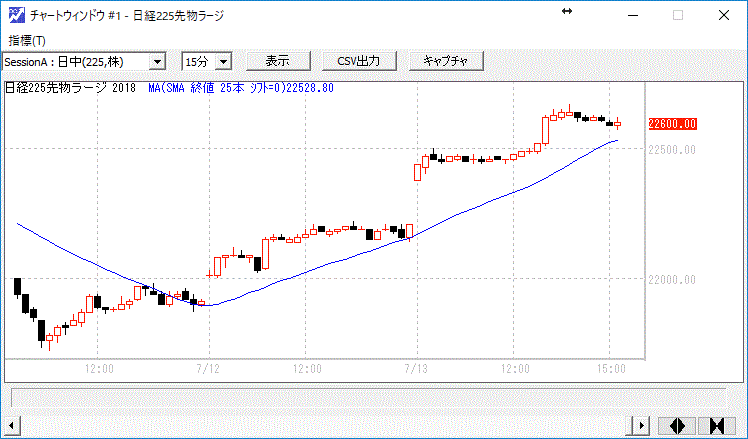Viewport: 748px width, 439px height.
Task: Click the キャプチャ button
Action: click(447, 61)
